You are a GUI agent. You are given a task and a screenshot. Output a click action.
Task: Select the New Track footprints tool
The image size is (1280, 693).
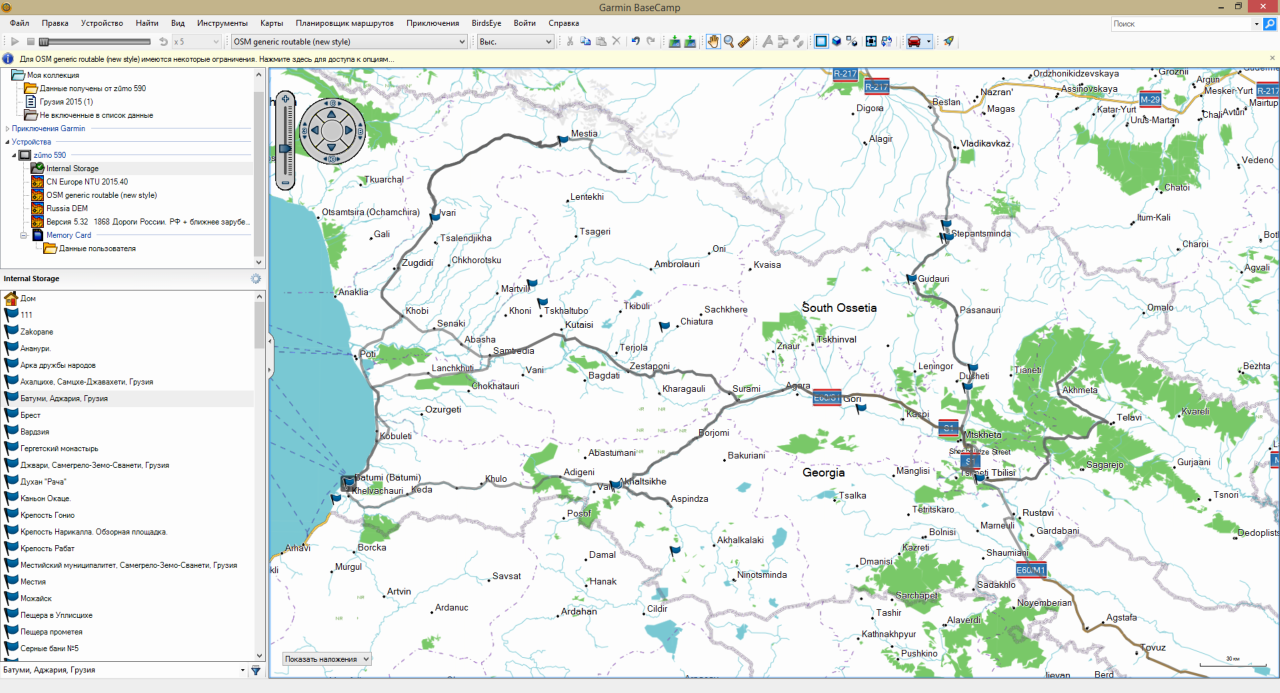pyautogui.click(x=798, y=41)
